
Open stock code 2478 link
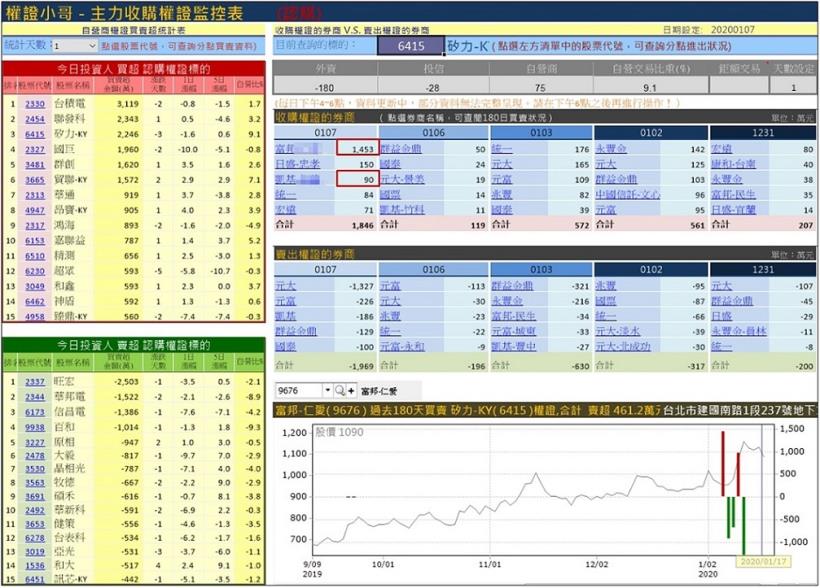pos(35,456)
